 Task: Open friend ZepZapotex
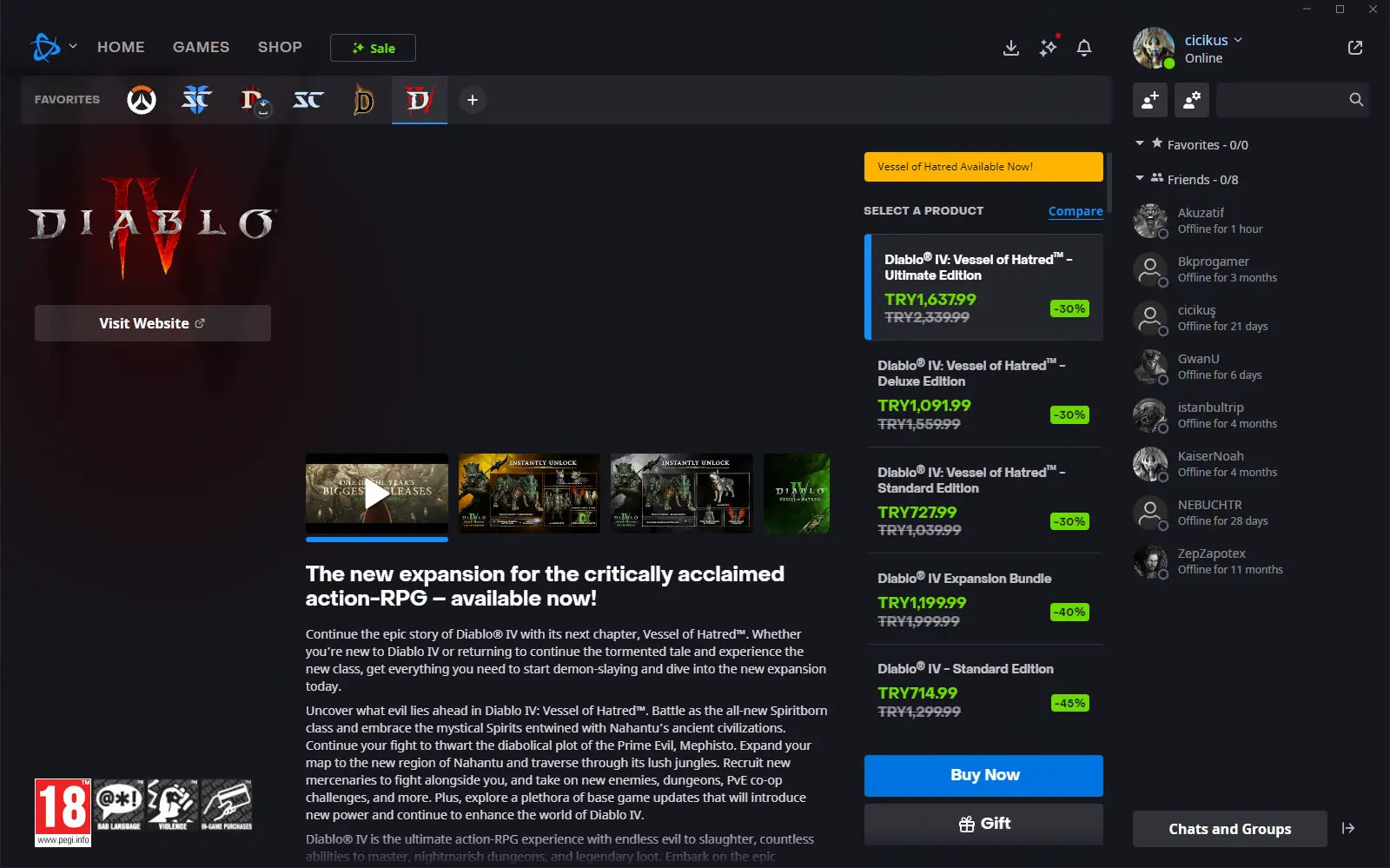(x=1251, y=561)
